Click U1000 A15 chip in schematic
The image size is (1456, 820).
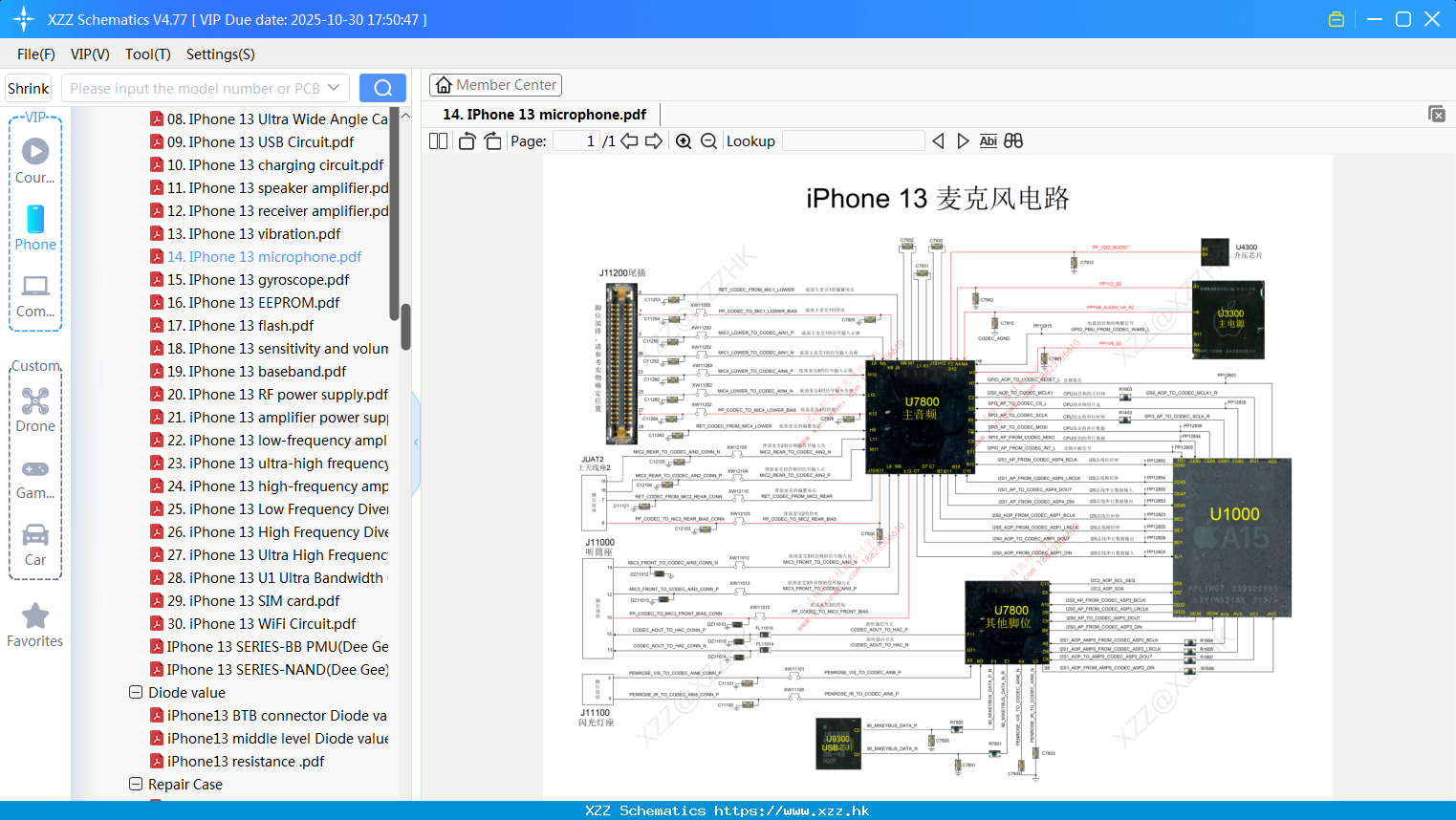1233,538
